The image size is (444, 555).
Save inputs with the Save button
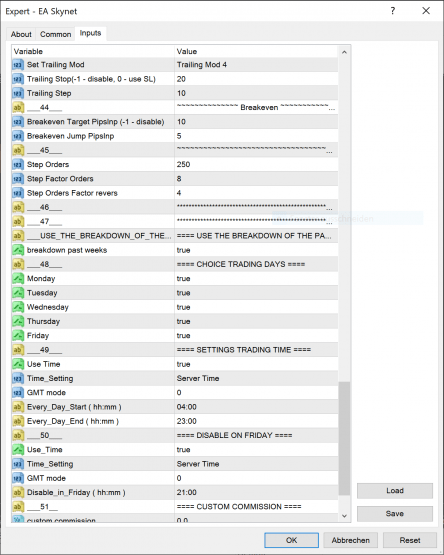395,514
